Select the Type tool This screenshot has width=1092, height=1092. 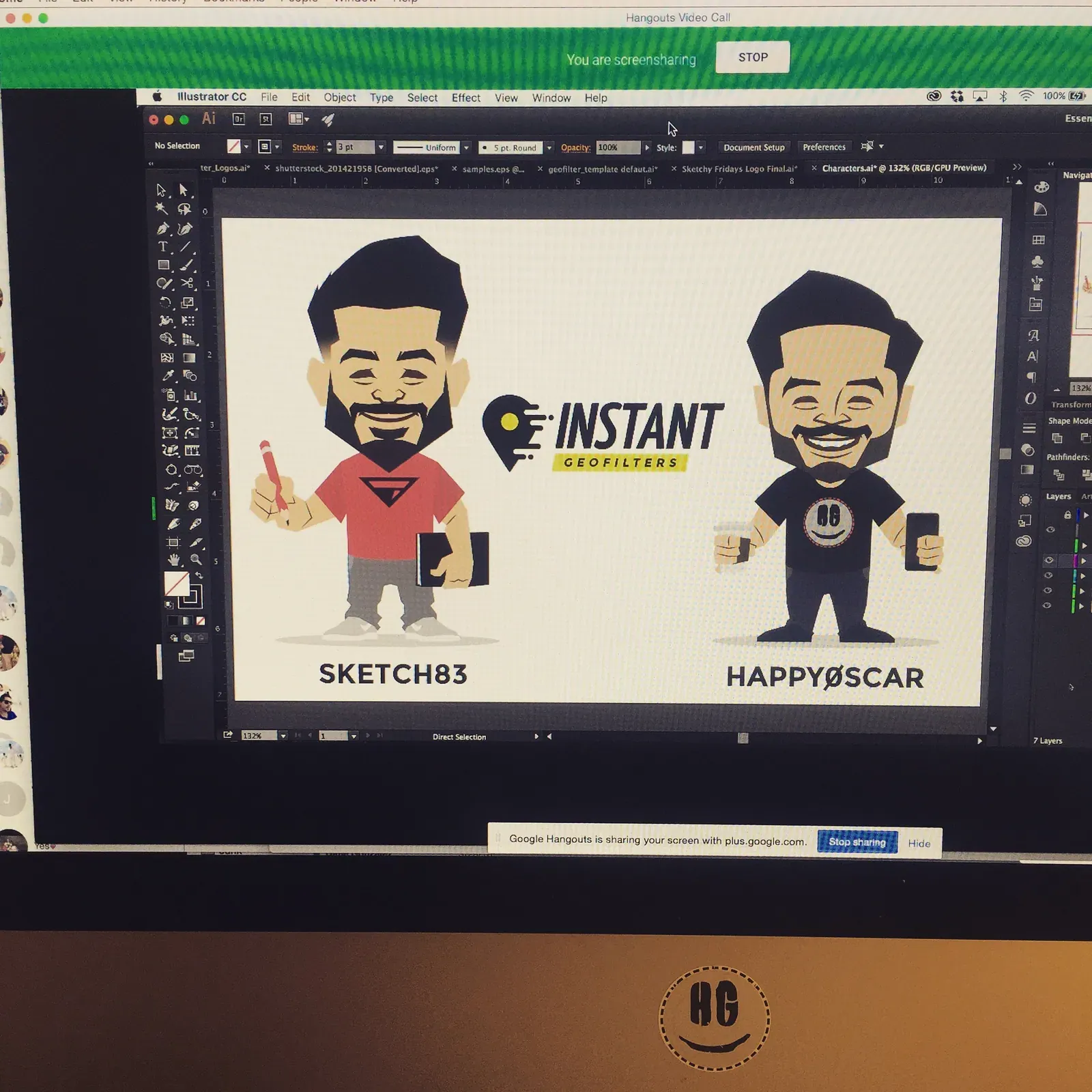[162, 246]
